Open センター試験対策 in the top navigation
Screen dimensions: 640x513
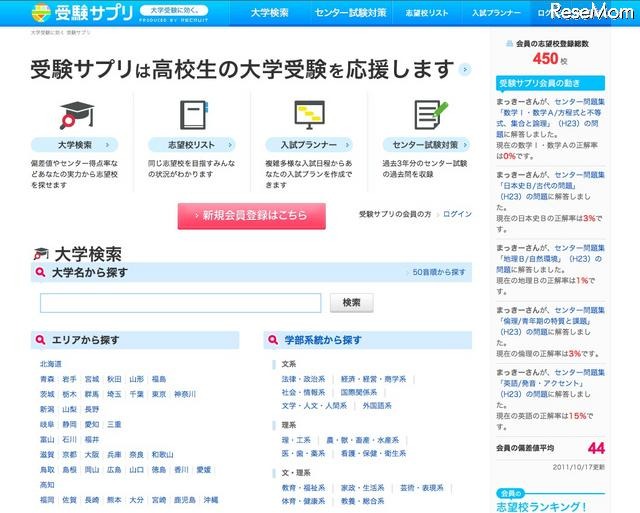coord(350,13)
